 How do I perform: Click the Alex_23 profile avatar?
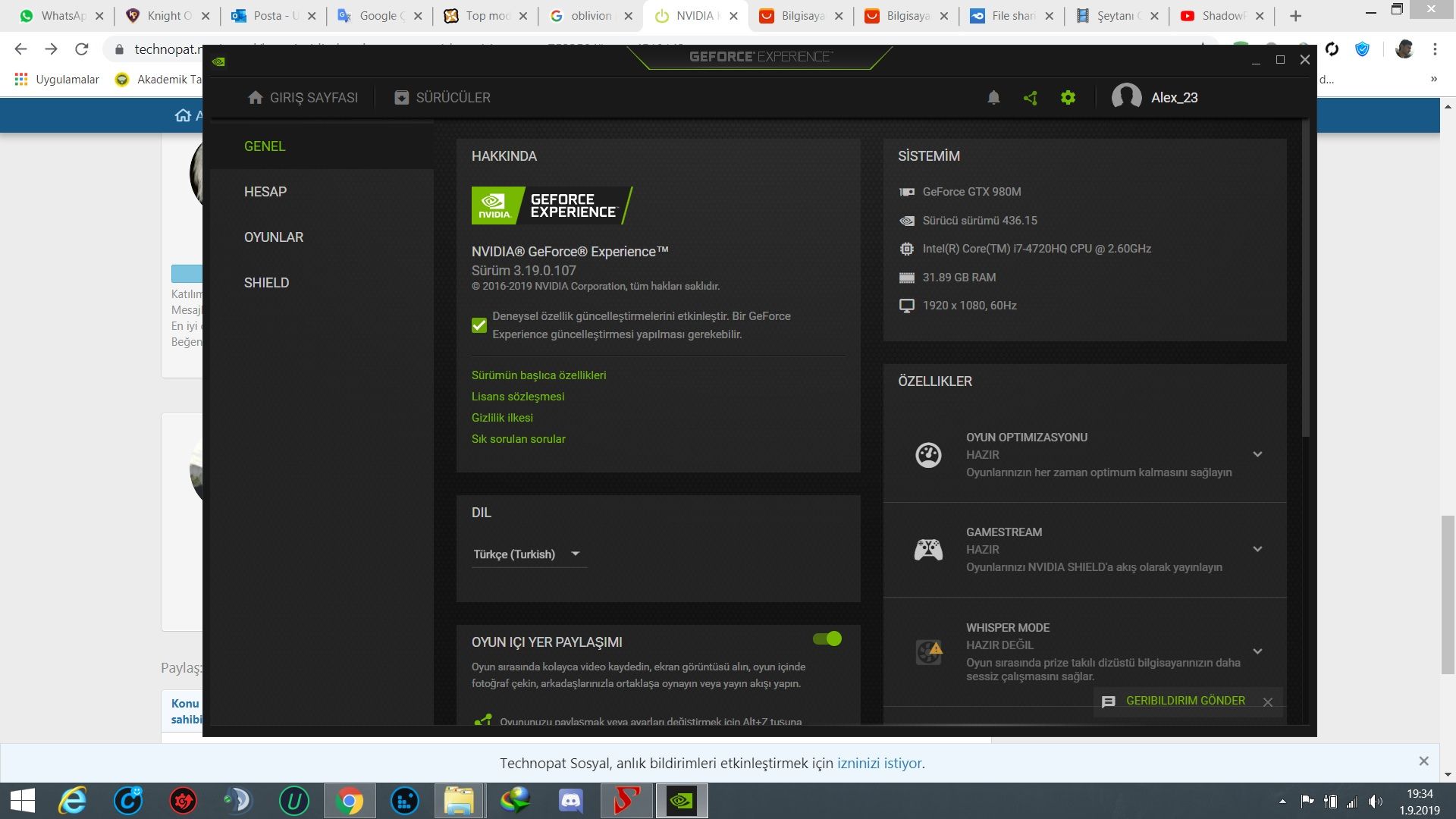pyautogui.click(x=1126, y=97)
